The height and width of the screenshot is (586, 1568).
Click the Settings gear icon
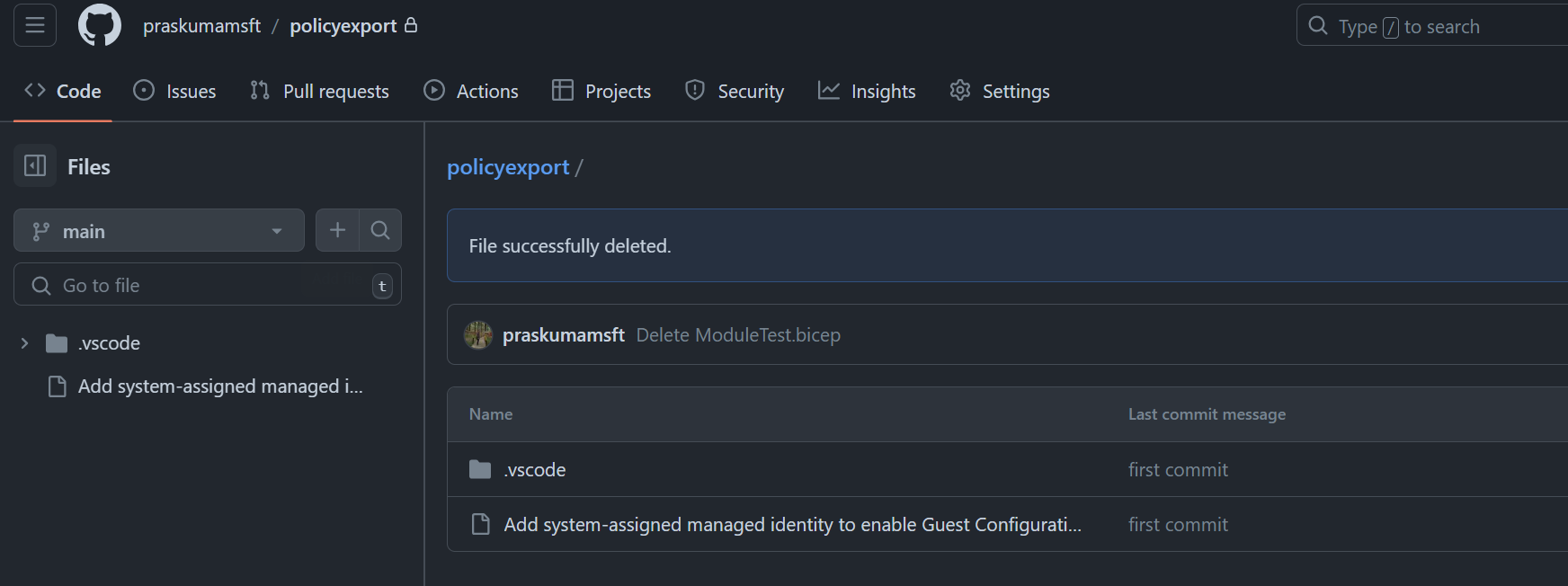tap(960, 90)
